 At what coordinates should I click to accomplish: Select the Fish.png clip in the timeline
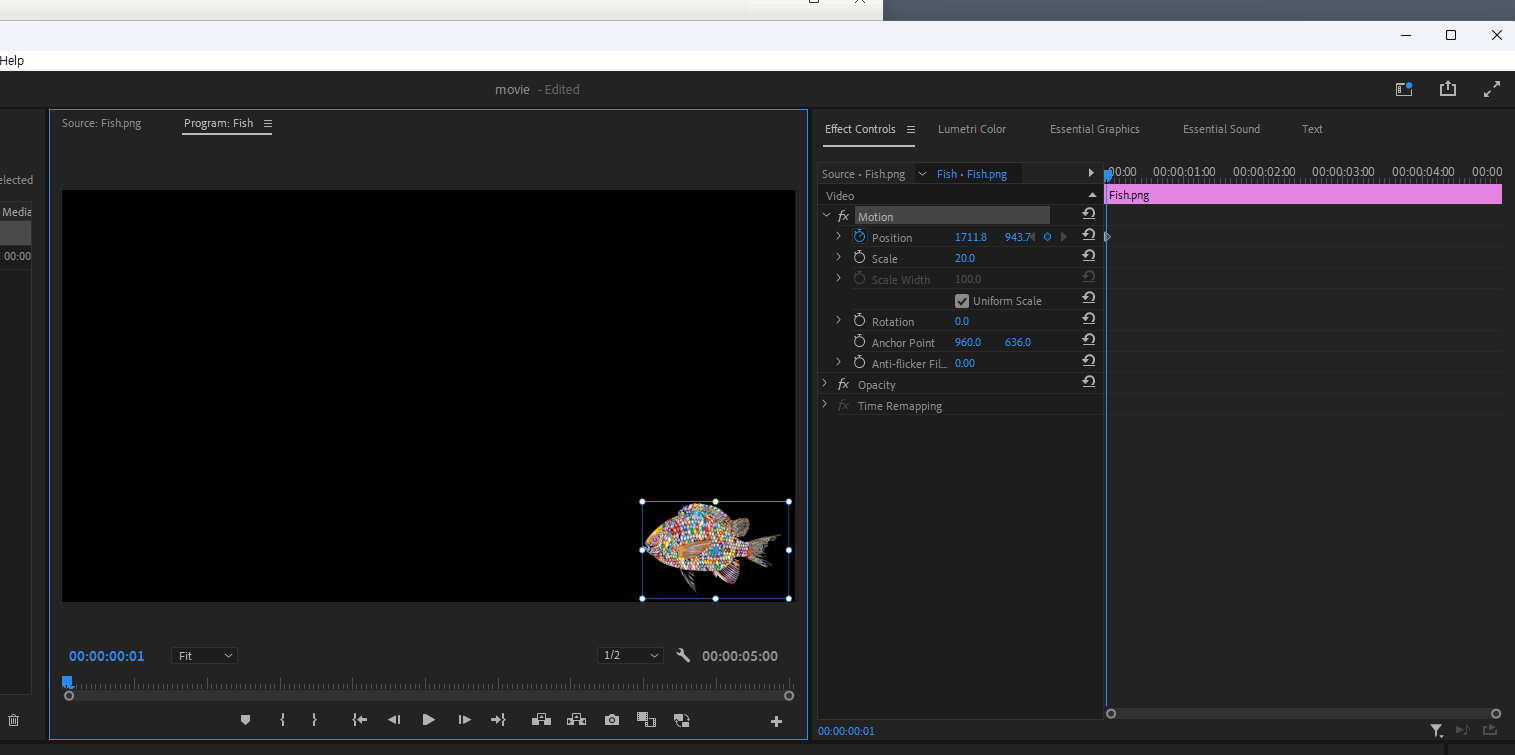(1300, 195)
